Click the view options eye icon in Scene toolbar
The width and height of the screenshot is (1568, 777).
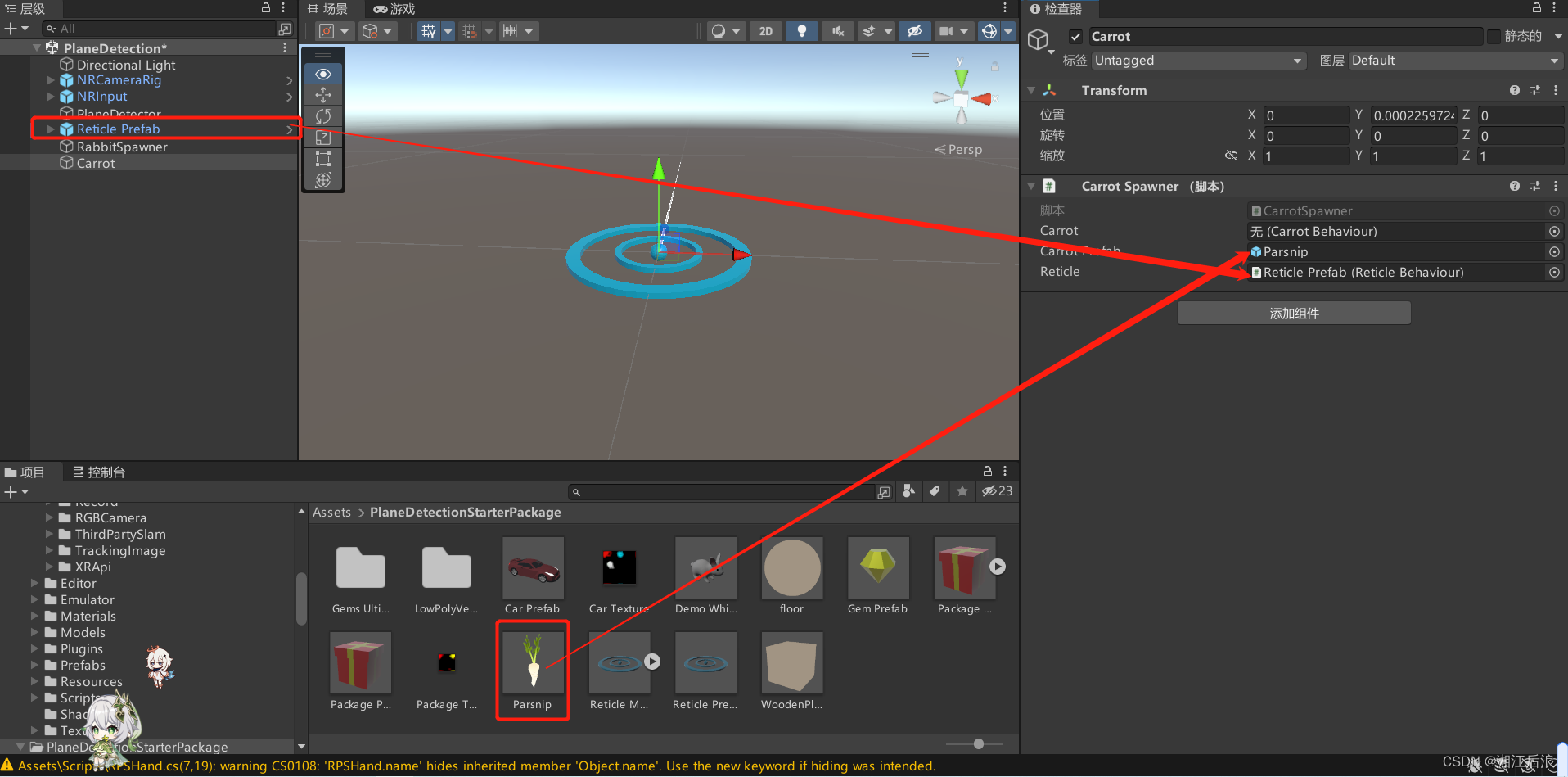pos(323,73)
